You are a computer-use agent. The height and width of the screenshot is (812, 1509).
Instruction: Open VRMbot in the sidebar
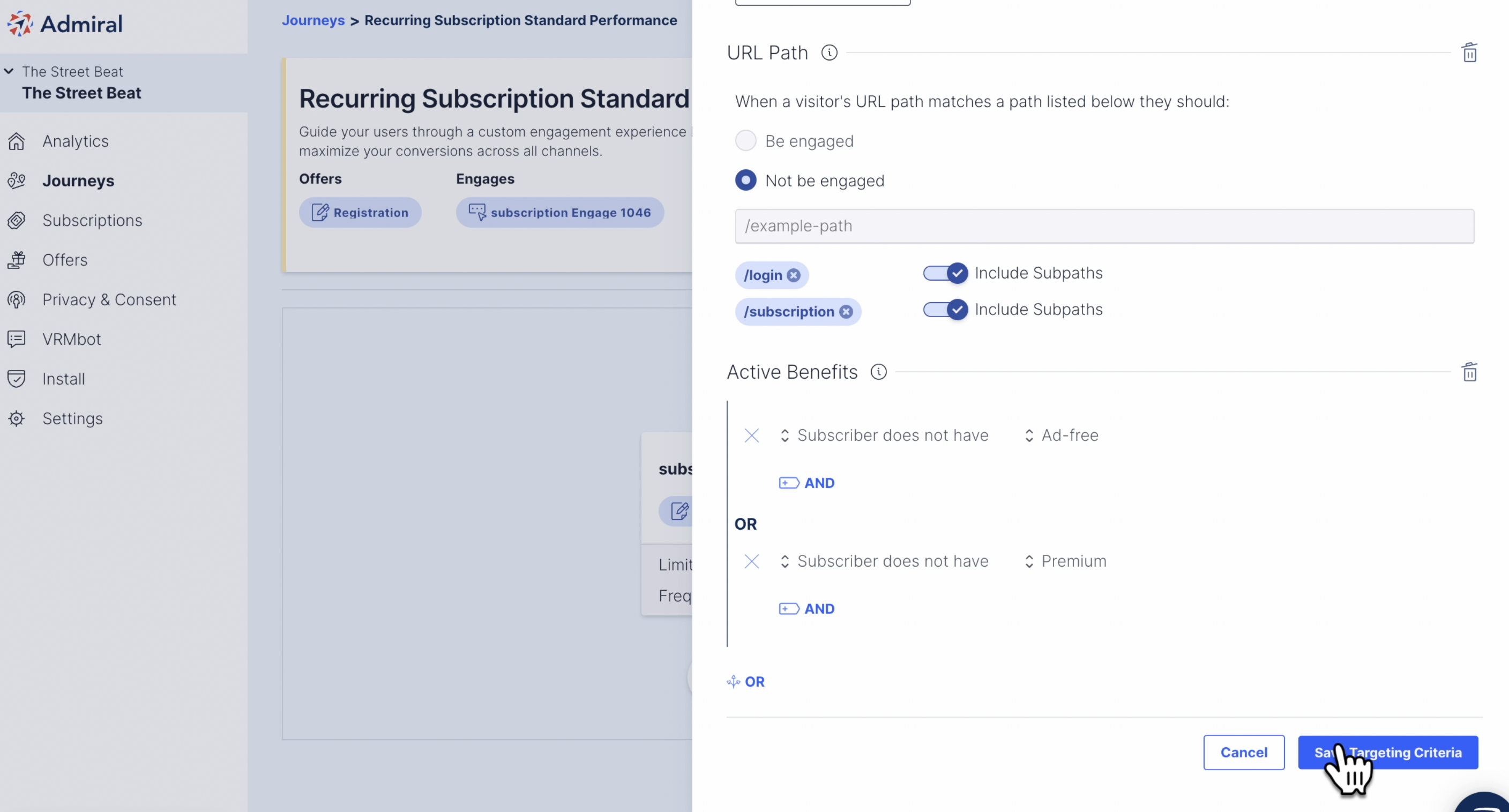(x=71, y=339)
